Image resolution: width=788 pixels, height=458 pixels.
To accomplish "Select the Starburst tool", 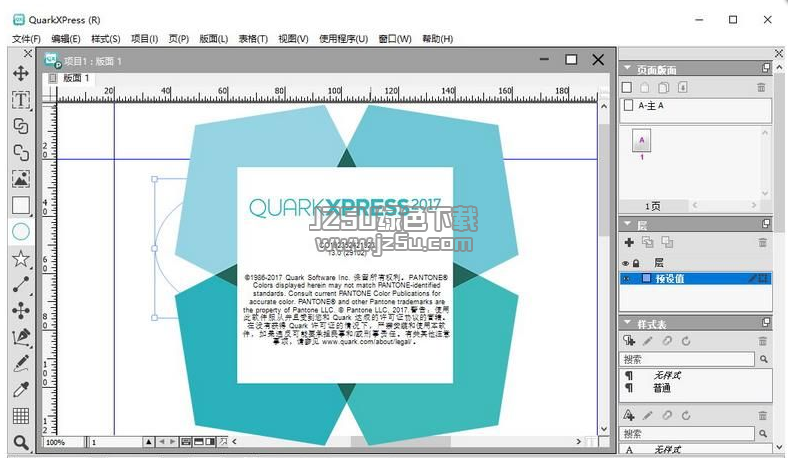I will [21, 258].
